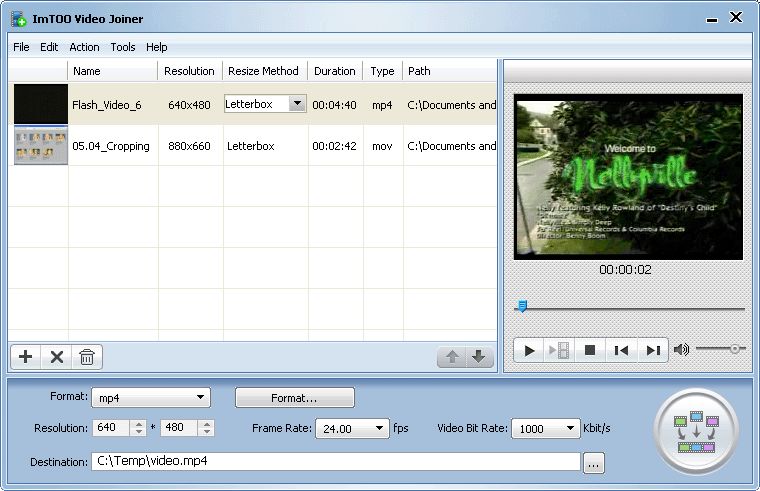This screenshot has width=760, height=491.
Task: Click the plus icon to add a video
Action: (x=26, y=357)
